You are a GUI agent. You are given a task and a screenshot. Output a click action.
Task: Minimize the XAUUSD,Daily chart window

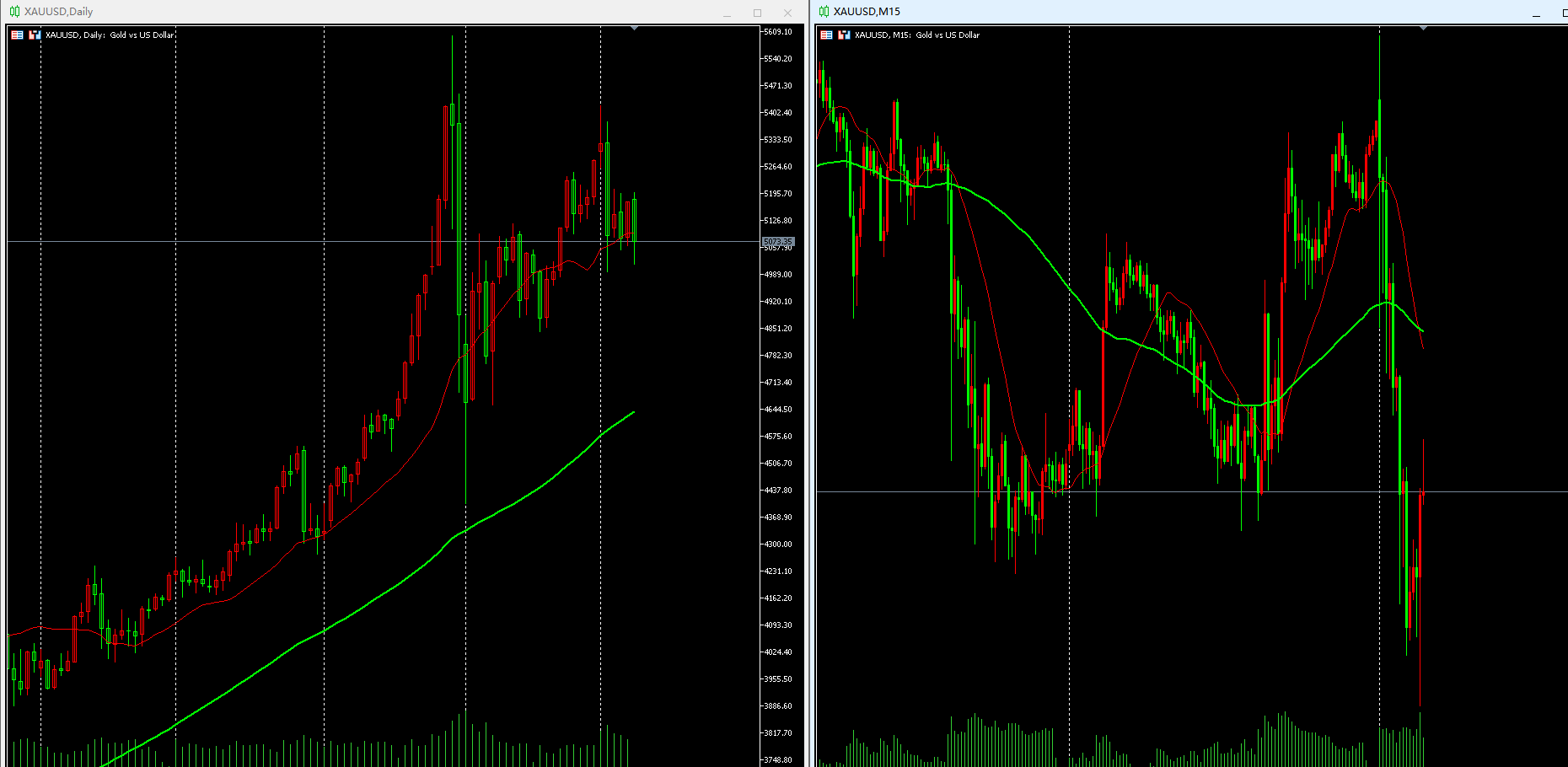[x=727, y=13]
